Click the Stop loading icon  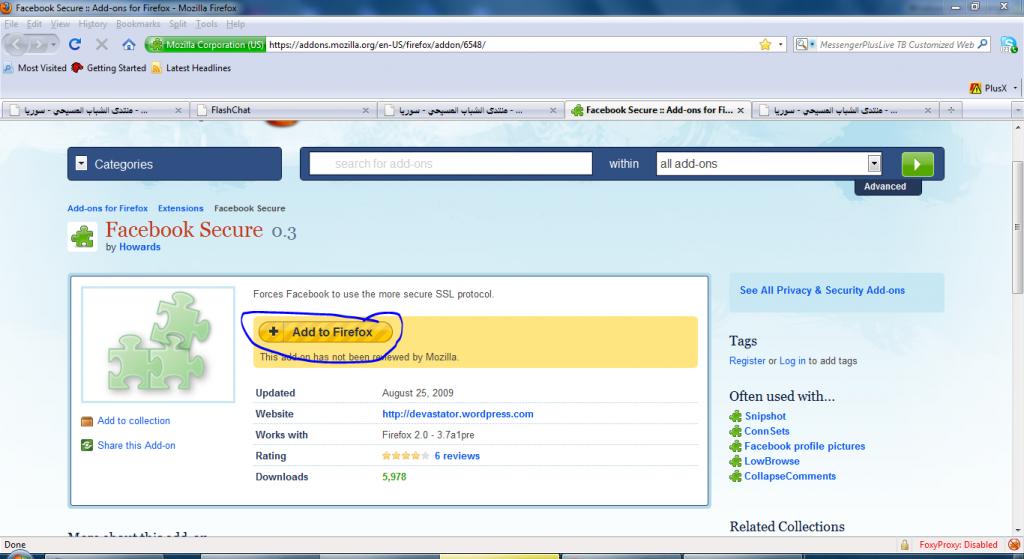pyautogui.click(x=101, y=45)
